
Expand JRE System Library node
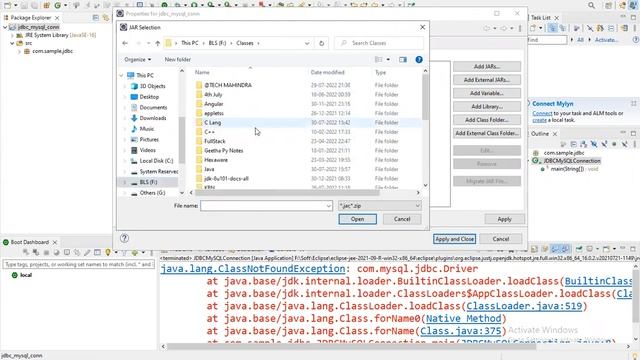click(x=12, y=36)
